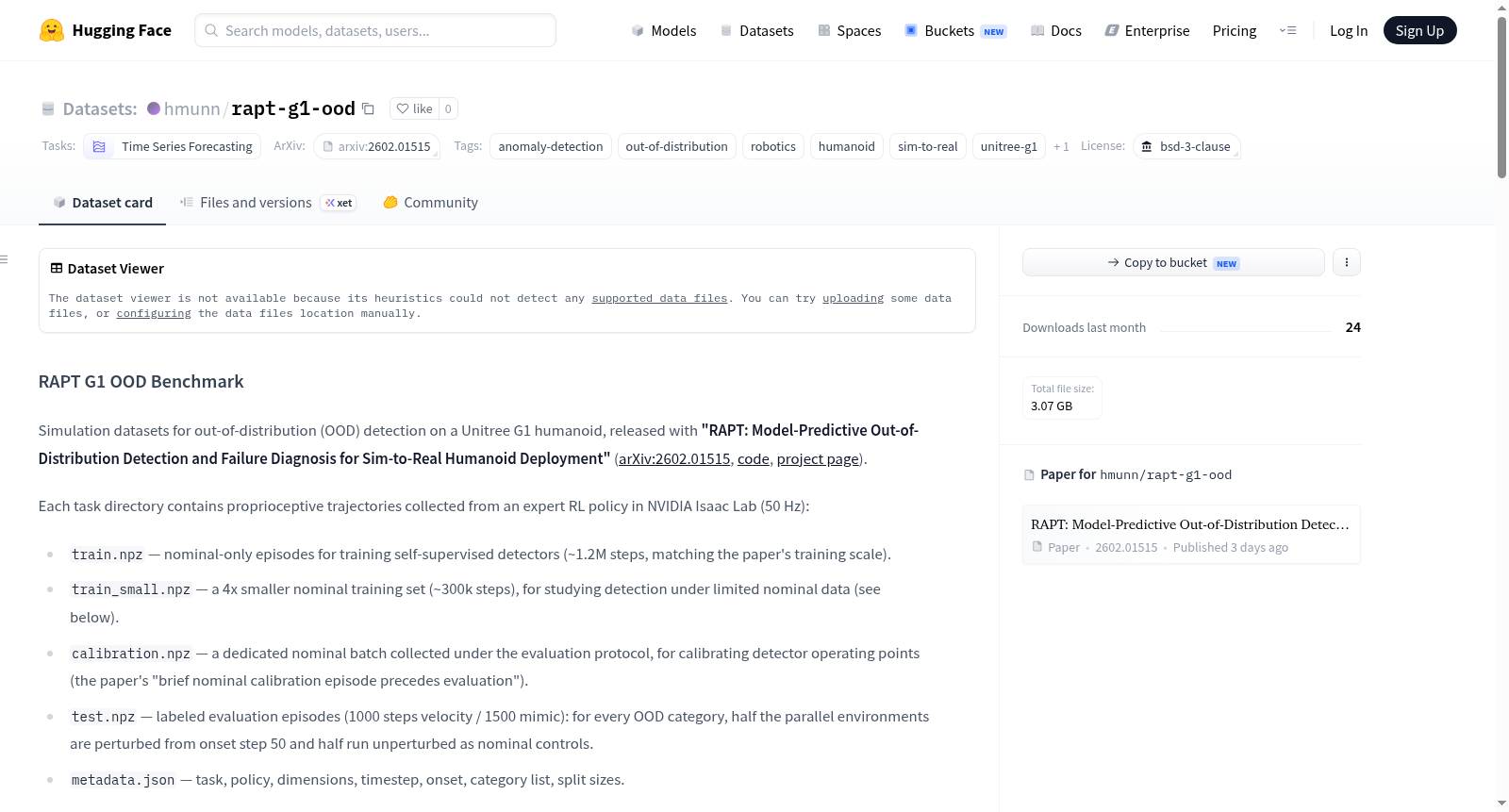Focus the search models, datasets, users field
Image resolution: width=1509 pixels, height=812 pixels.
coord(375,30)
